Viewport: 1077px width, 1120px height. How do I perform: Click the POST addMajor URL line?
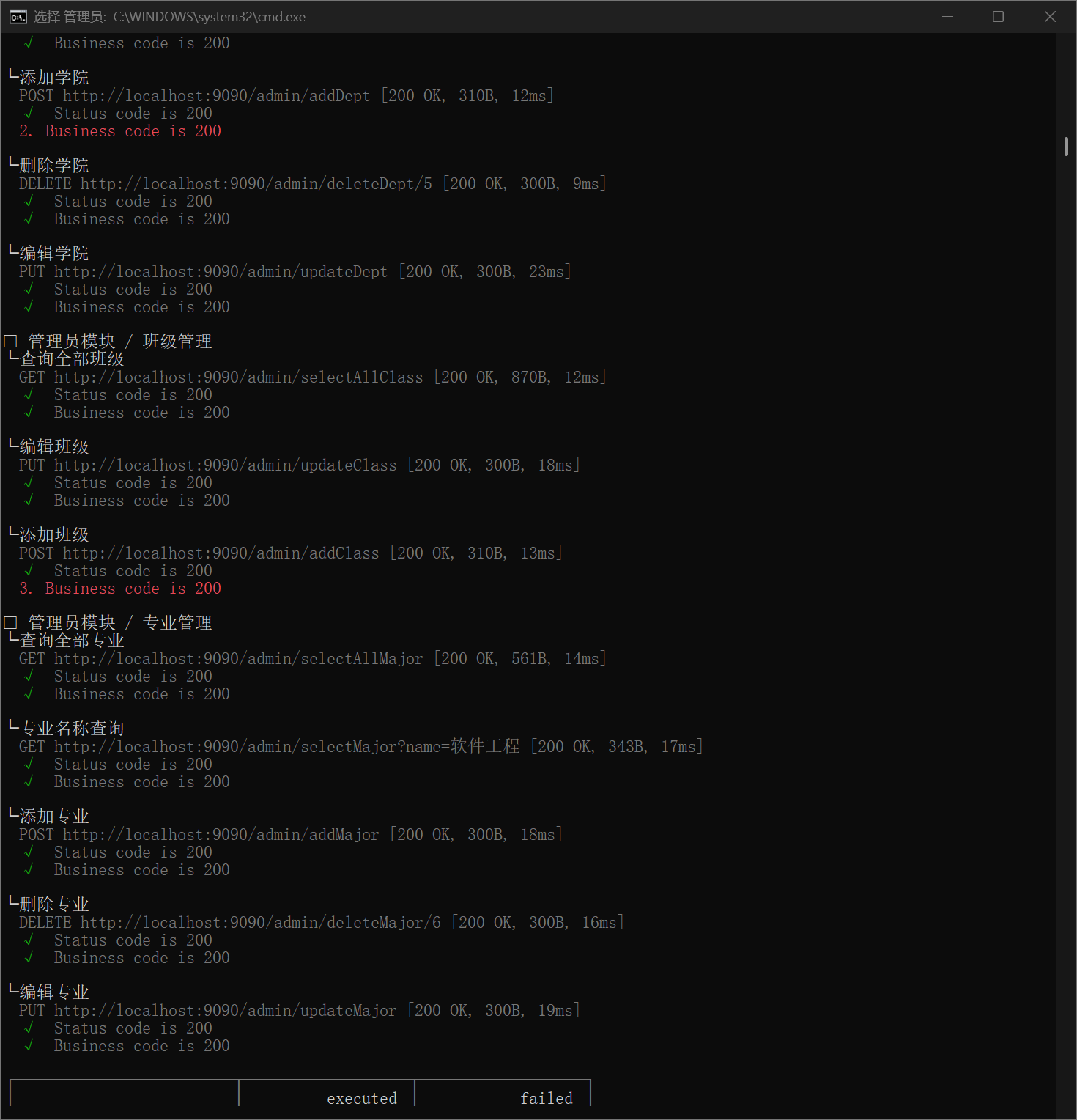coord(291,835)
